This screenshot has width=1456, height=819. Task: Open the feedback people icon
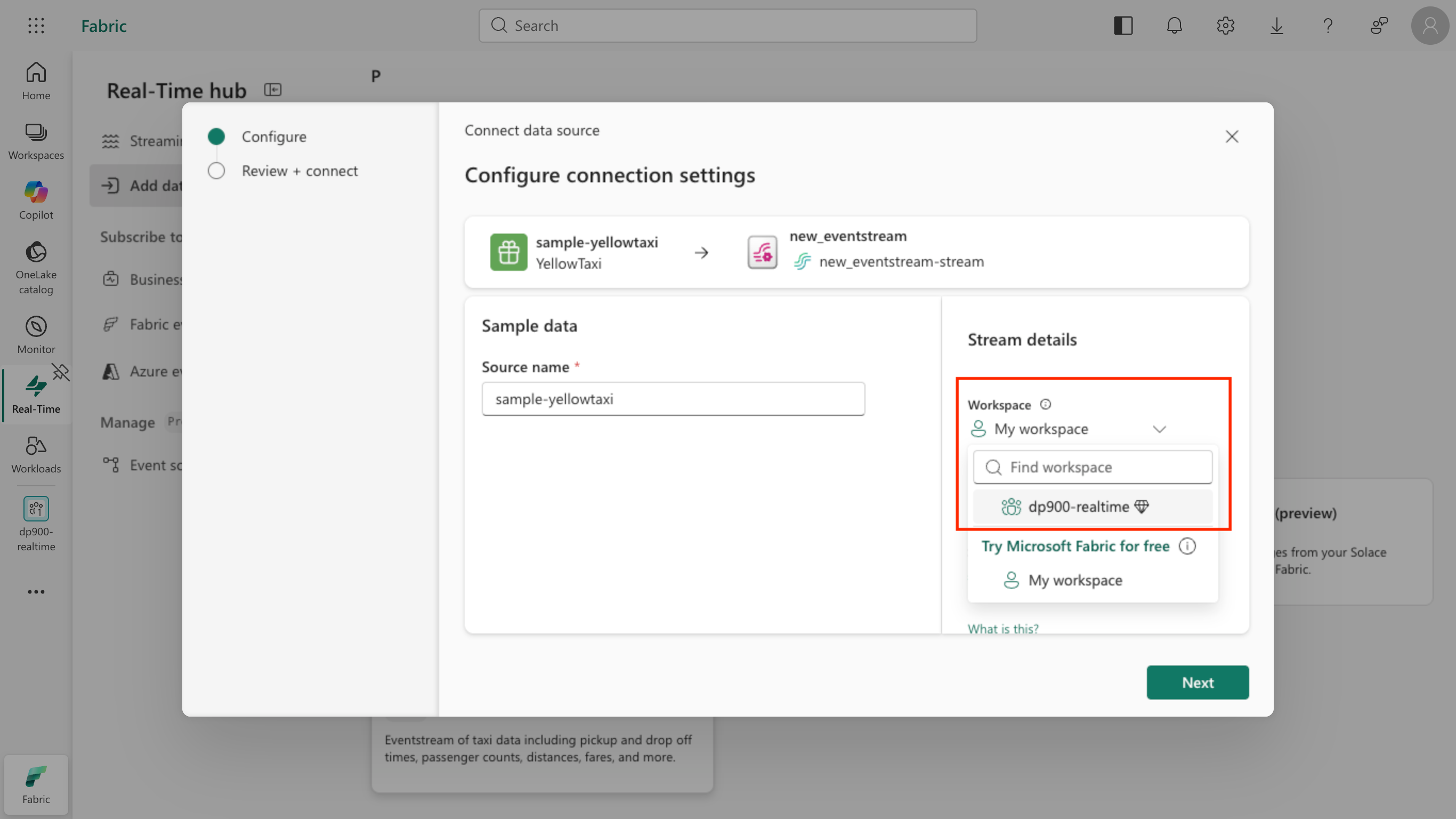[1379, 26]
